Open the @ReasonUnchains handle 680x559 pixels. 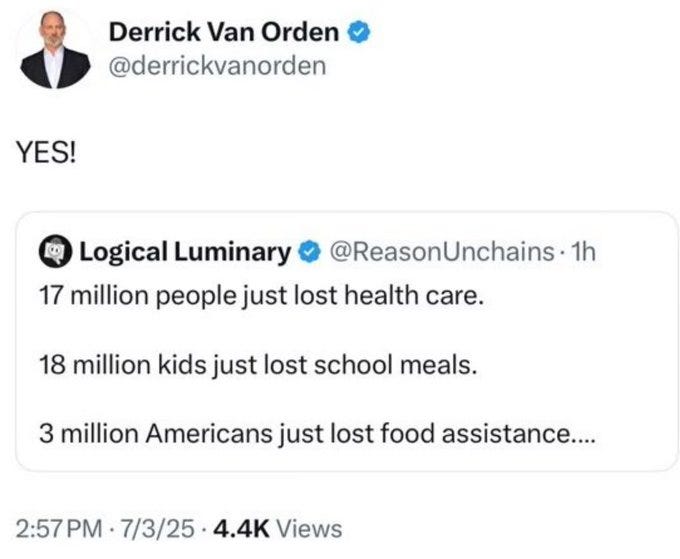437,253
